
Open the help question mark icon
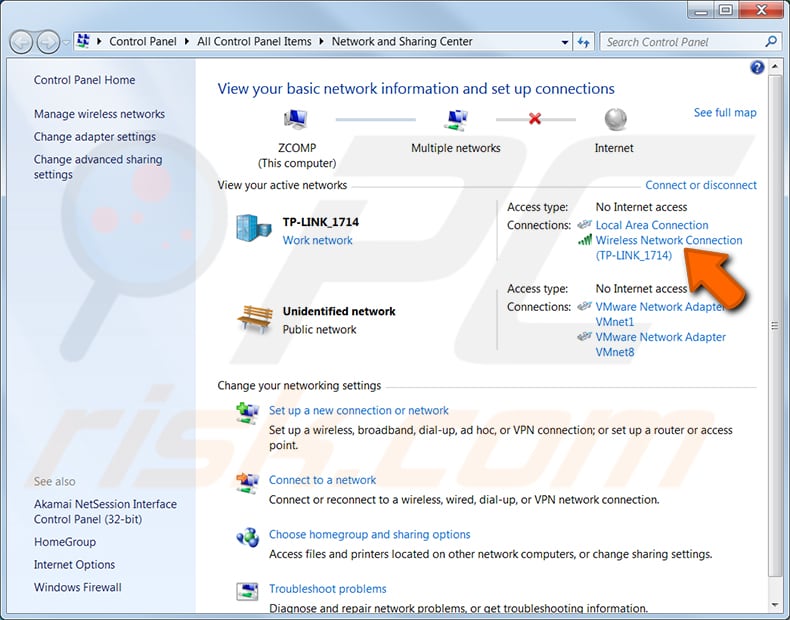click(757, 68)
